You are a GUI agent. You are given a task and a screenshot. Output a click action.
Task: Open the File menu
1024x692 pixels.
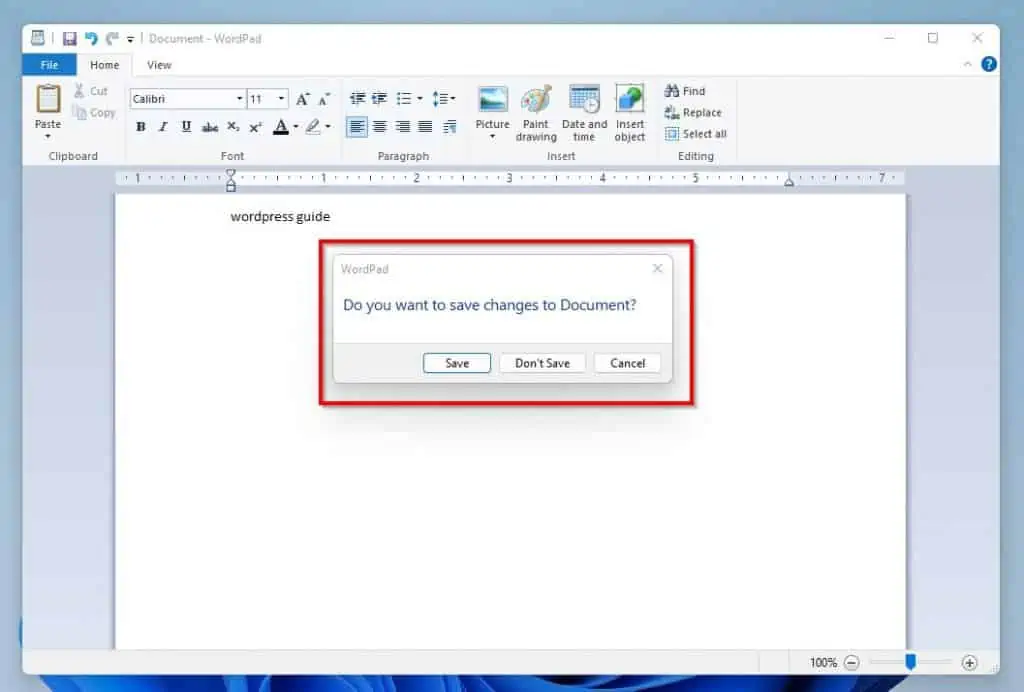coord(48,64)
